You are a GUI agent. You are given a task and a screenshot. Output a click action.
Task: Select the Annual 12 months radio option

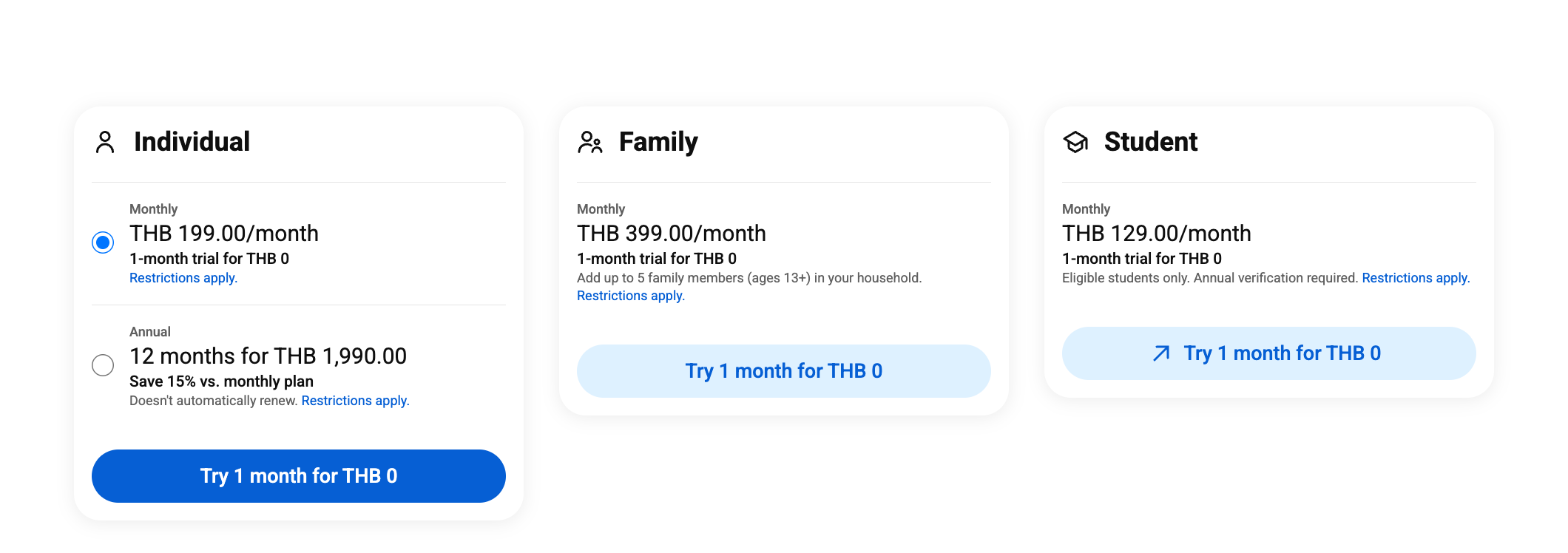click(103, 365)
